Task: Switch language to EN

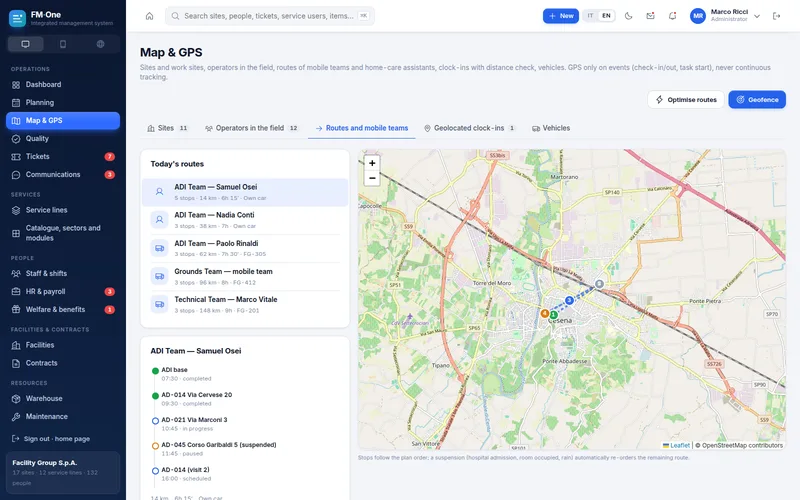Action: pyautogui.click(x=606, y=16)
